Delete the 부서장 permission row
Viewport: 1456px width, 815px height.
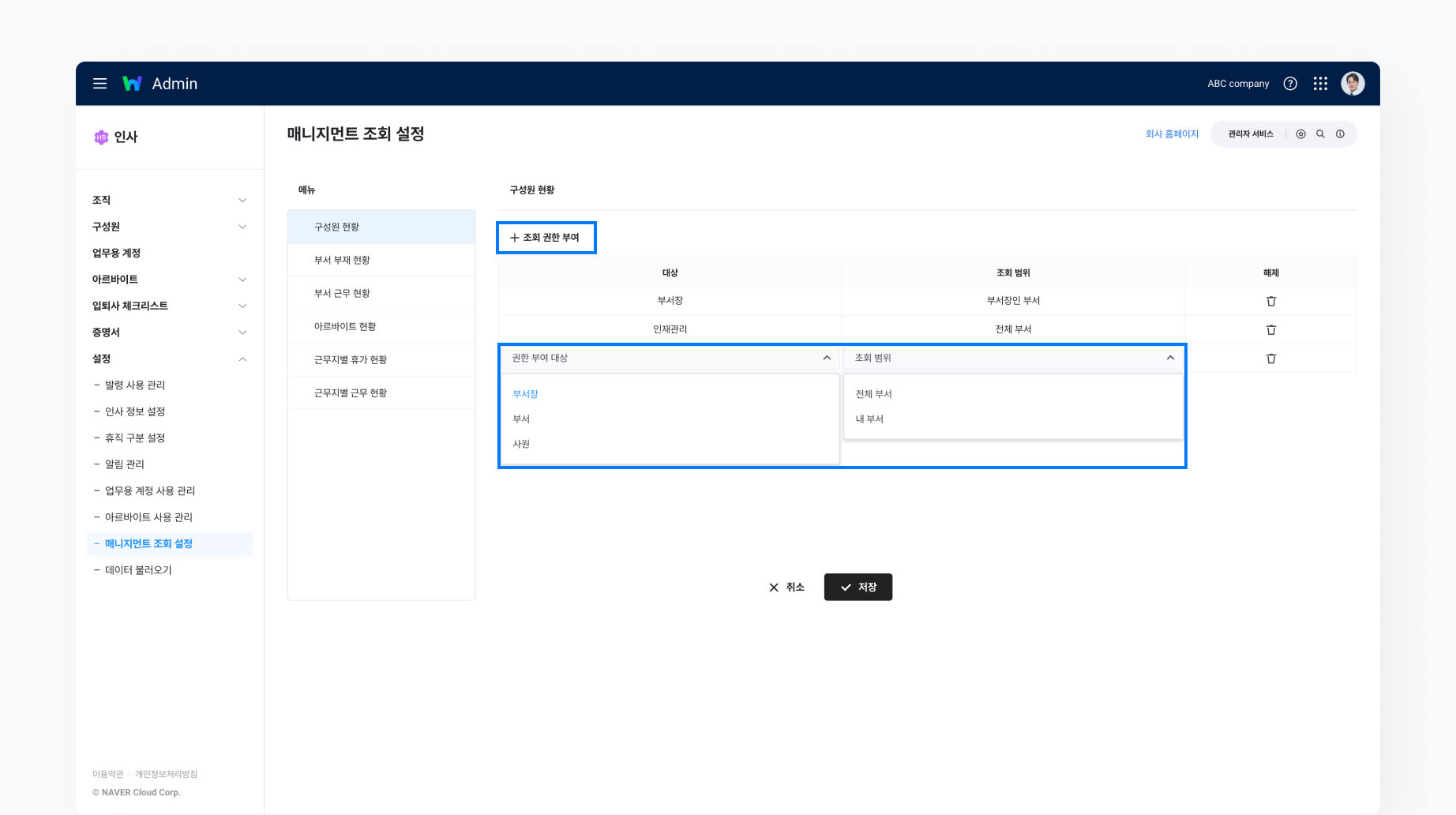coord(1270,301)
